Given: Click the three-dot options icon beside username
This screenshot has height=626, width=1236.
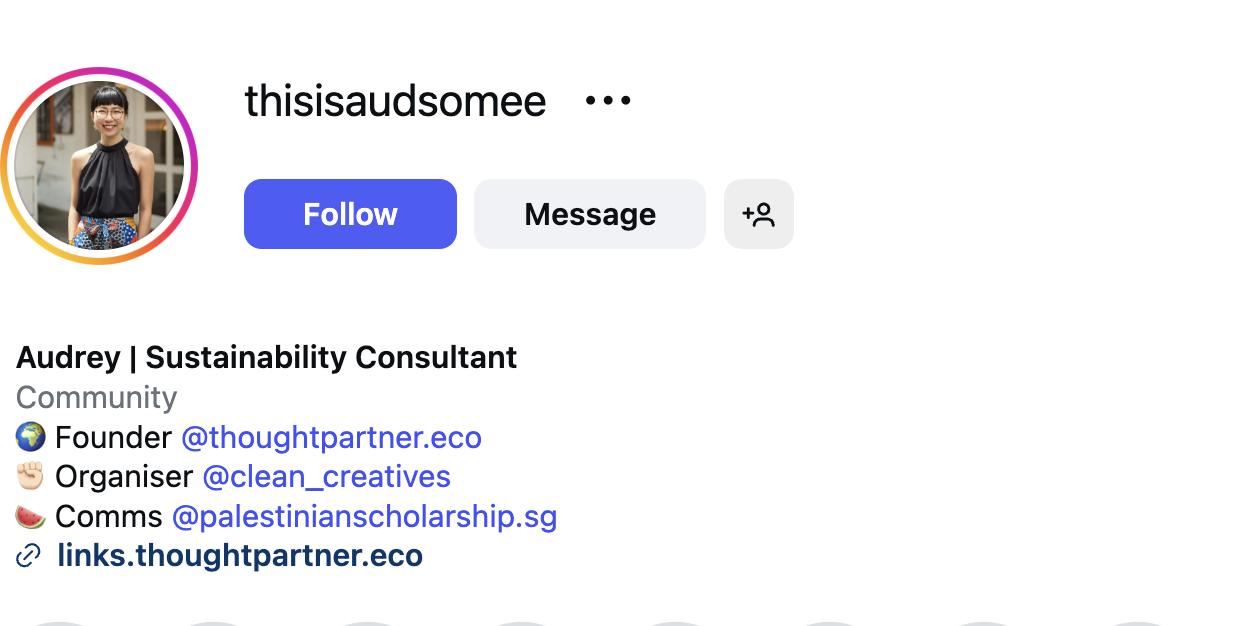Looking at the screenshot, I should point(607,99).
